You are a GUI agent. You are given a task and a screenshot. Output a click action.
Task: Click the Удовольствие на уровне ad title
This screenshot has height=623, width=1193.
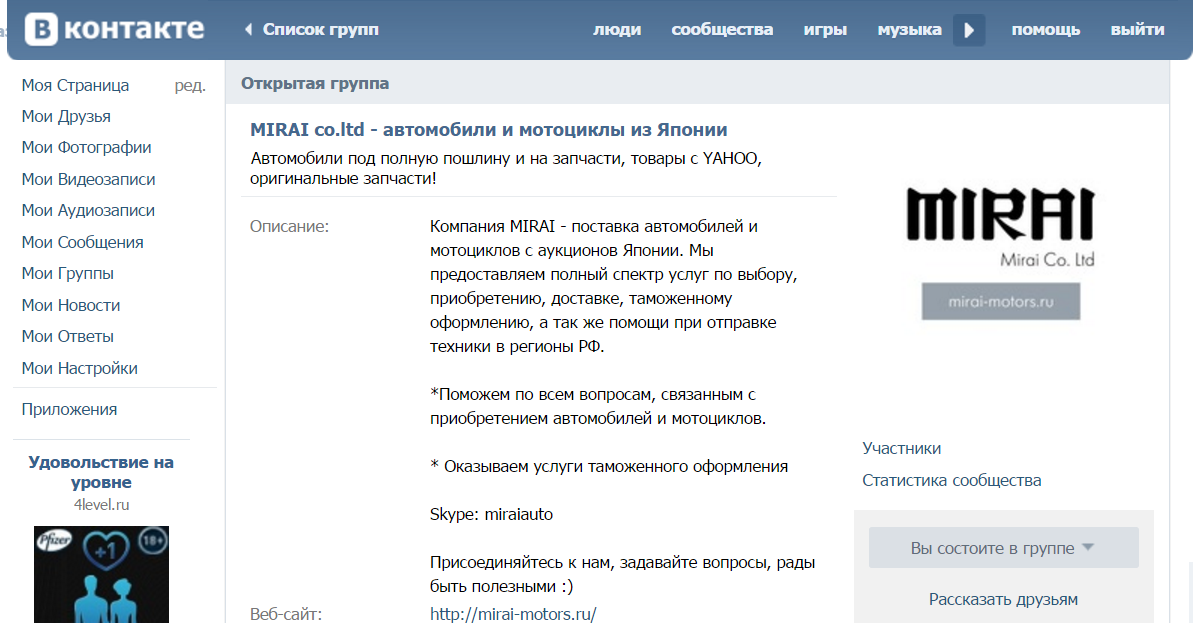[101, 472]
